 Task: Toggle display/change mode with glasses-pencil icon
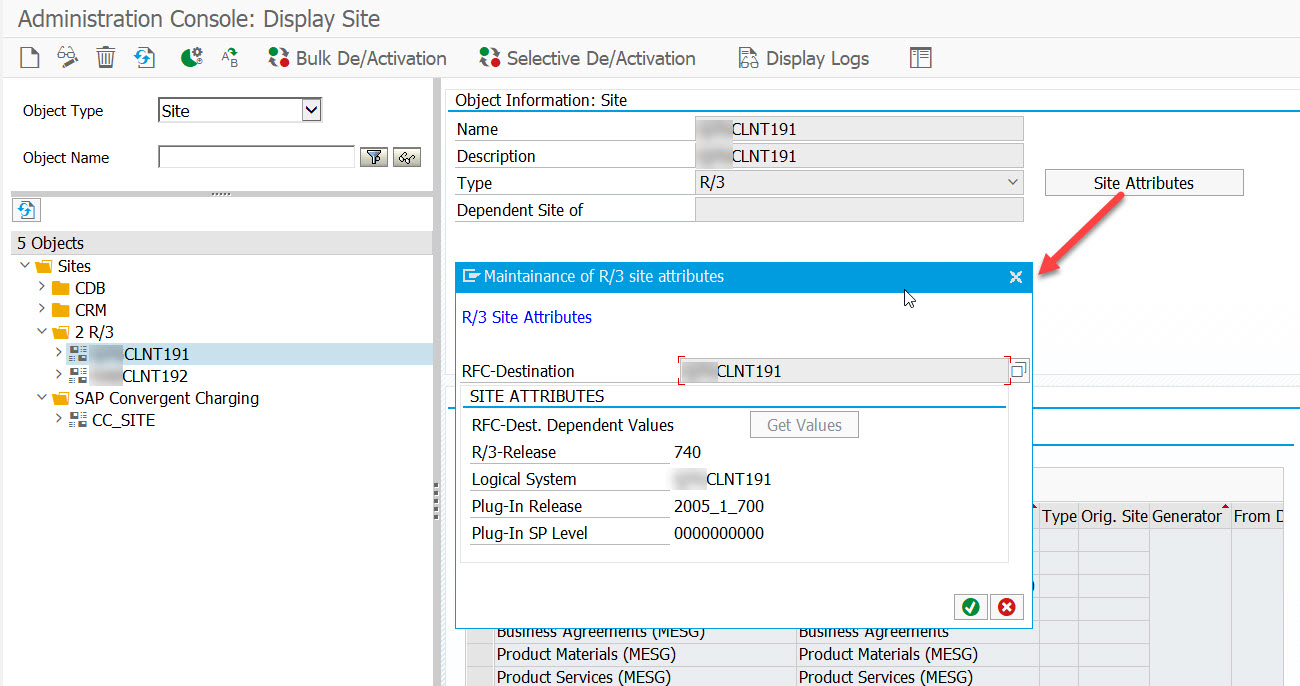(67, 57)
